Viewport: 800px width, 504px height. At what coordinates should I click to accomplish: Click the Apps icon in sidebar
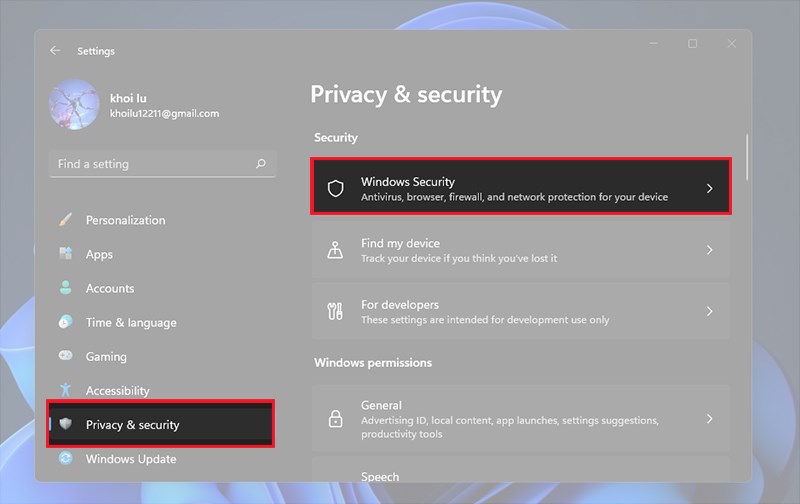(x=66, y=254)
